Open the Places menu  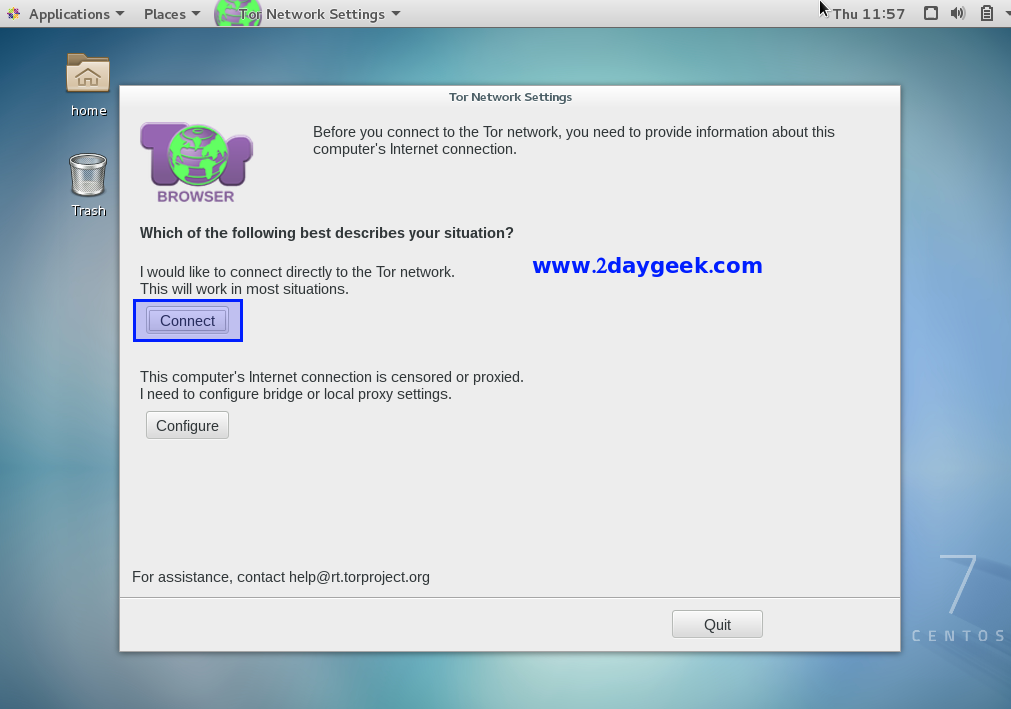pos(172,14)
